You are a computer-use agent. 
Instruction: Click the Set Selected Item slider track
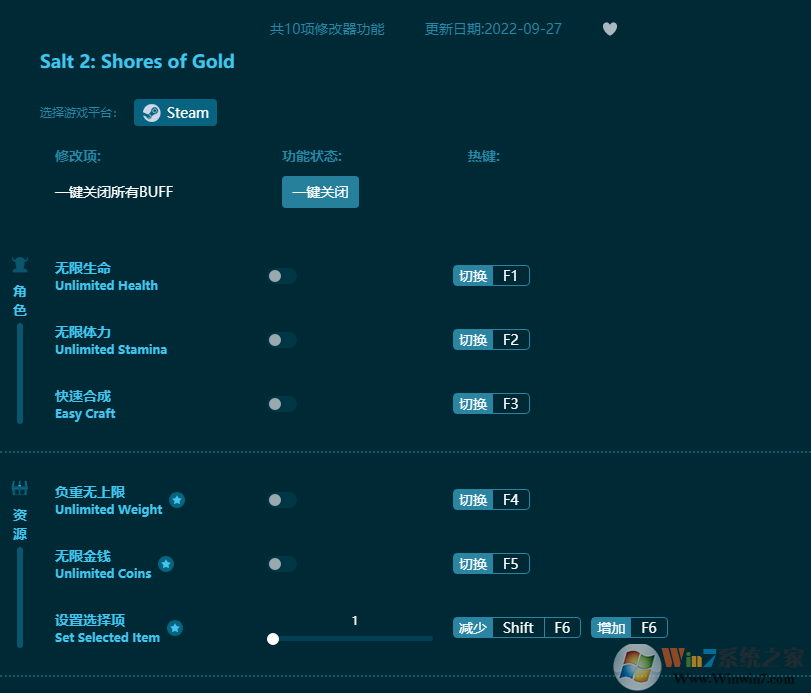coord(351,639)
